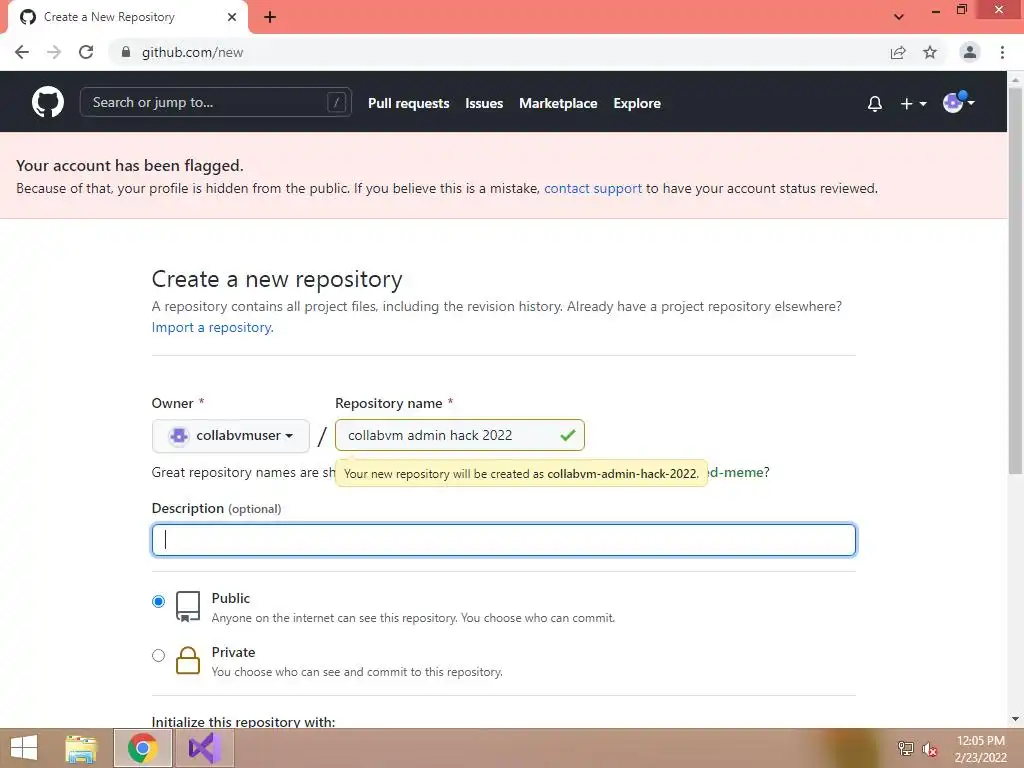The width and height of the screenshot is (1024, 768).
Task: Select the Create a New Repository tab
Action: pos(128,17)
